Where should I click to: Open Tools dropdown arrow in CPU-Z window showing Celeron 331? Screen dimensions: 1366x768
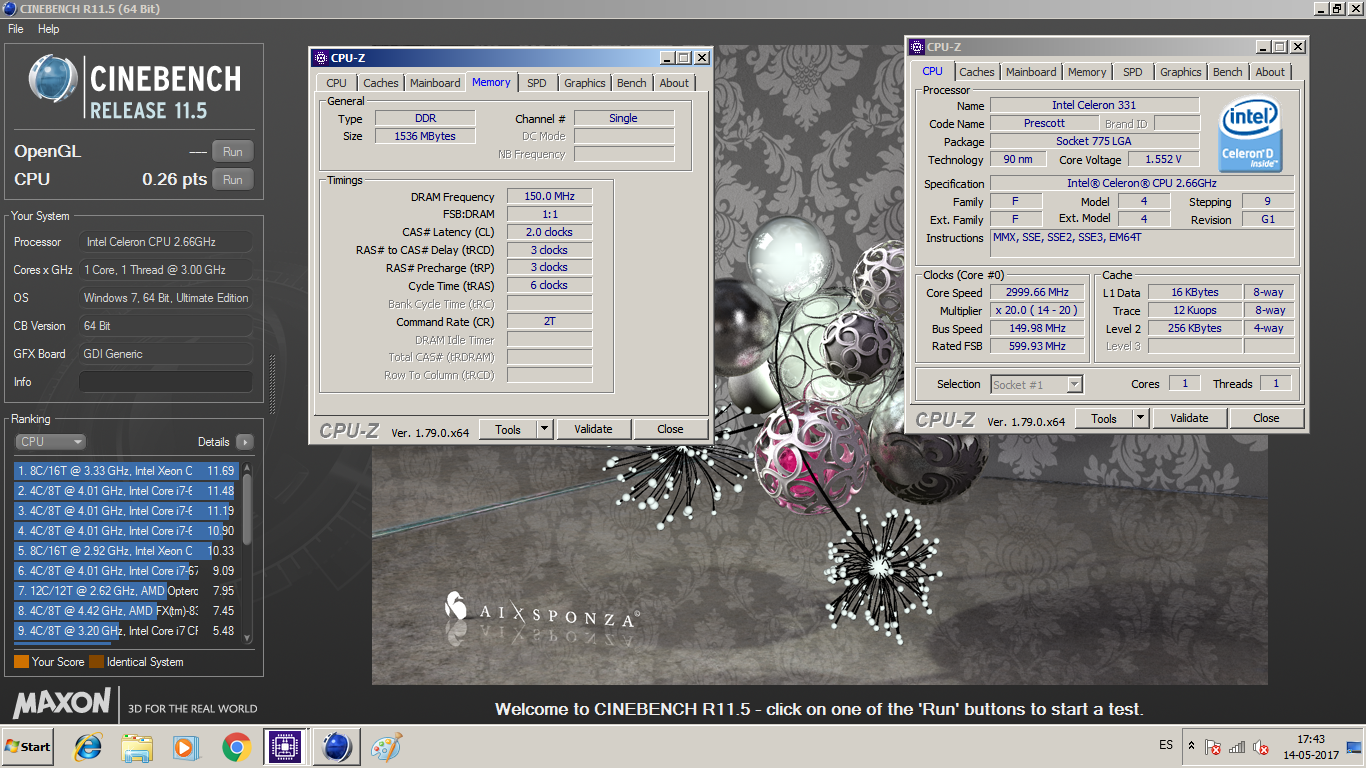[x=1140, y=418]
